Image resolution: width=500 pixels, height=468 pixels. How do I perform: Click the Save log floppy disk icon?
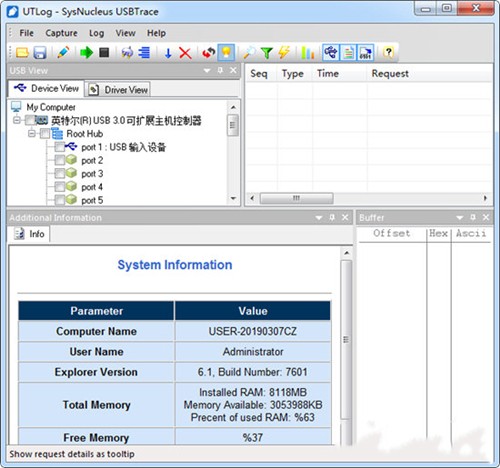40,53
